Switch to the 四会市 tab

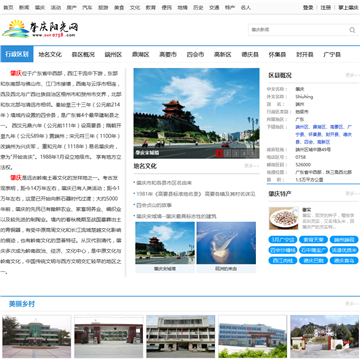click(195, 54)
